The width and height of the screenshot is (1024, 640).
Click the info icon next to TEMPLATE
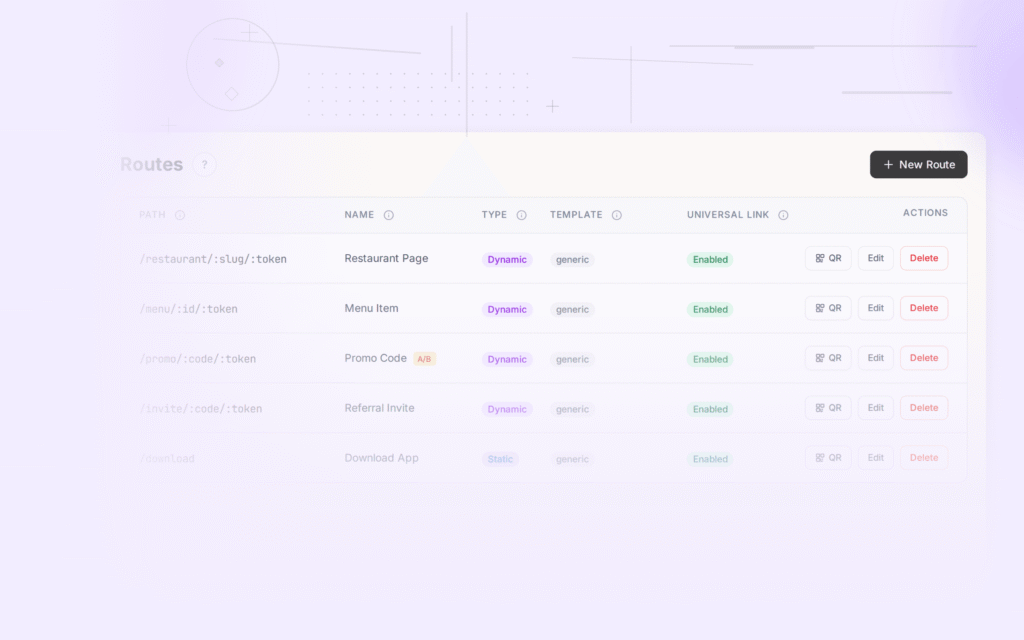(617, 214)
